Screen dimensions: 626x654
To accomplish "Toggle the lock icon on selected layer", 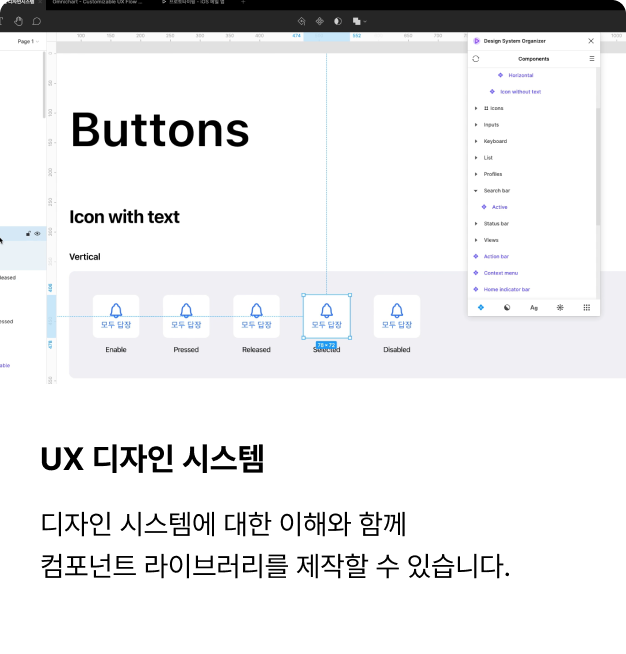I will click(x=28, y=234).
